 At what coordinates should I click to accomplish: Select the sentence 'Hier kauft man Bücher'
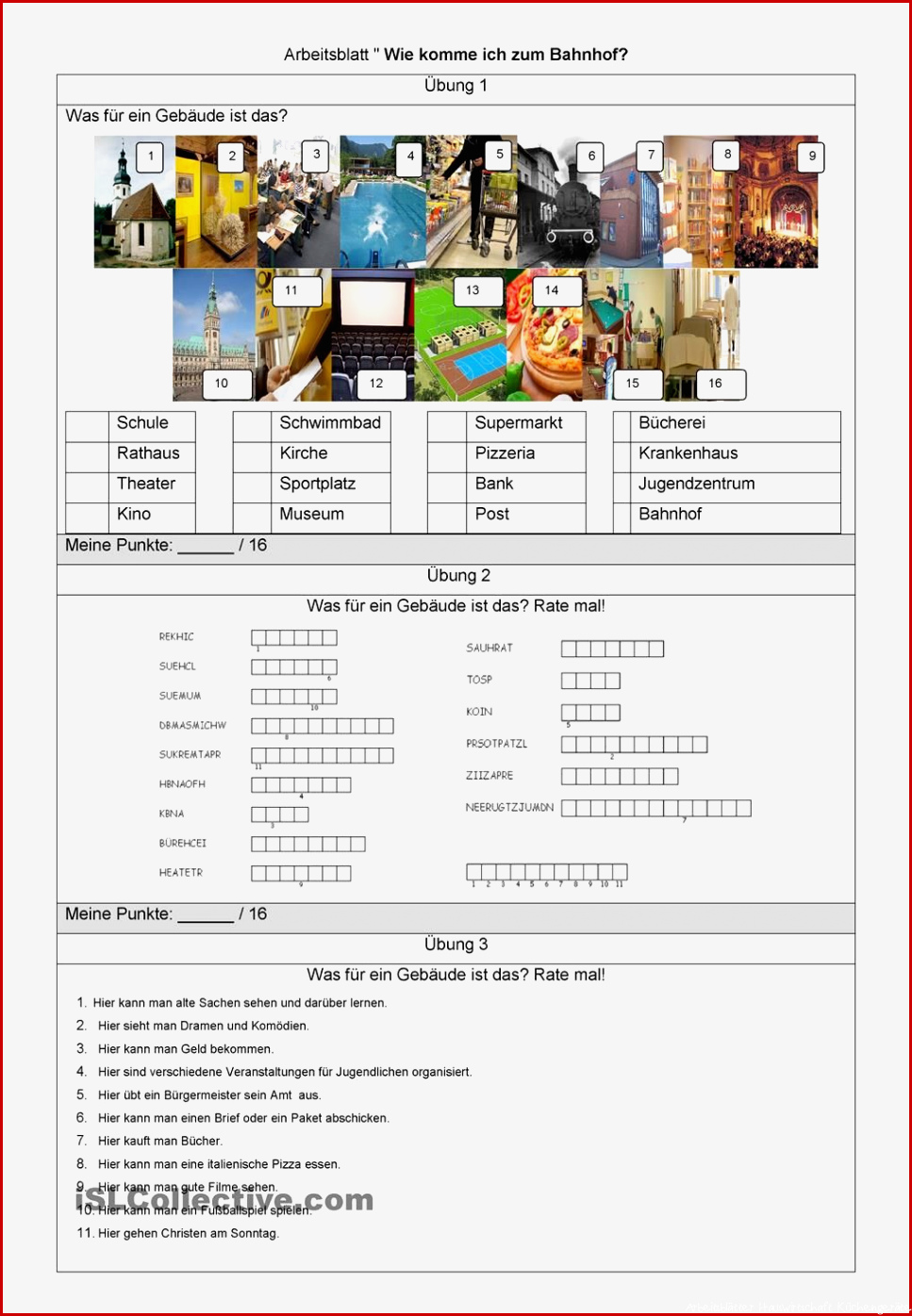tap(160, 1141)
